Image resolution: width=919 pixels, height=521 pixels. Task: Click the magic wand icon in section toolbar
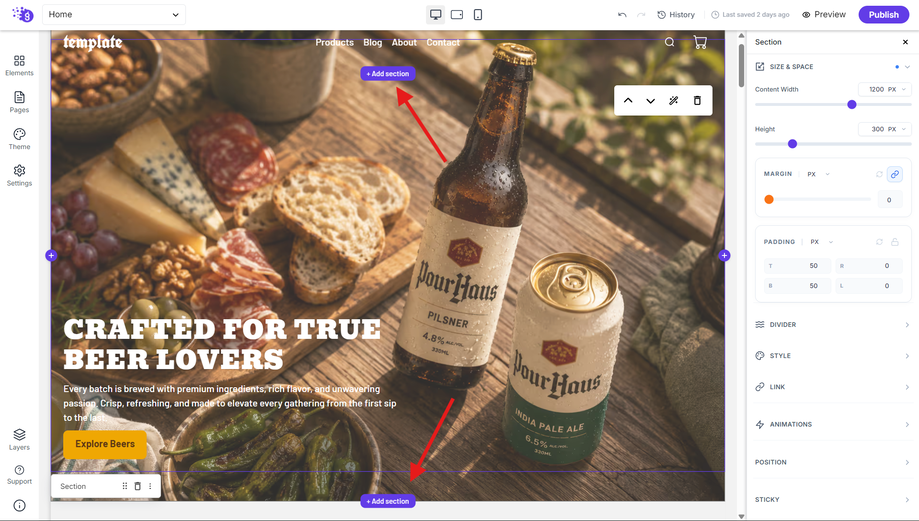point(673,100)
